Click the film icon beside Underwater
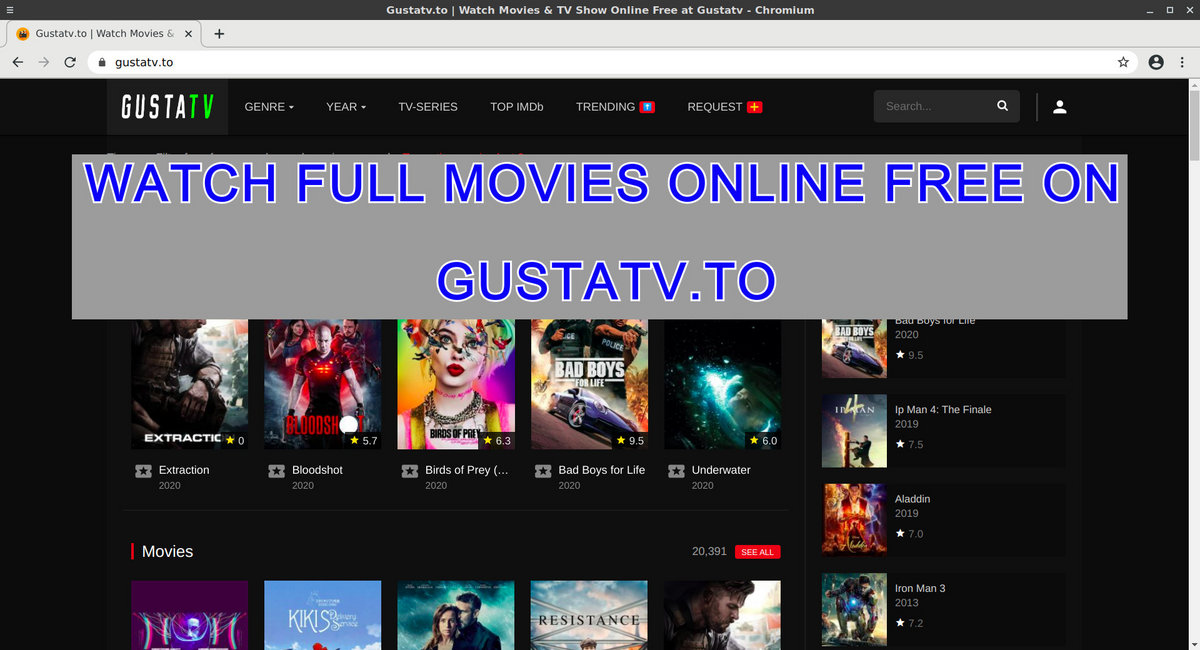 point(676,471)
